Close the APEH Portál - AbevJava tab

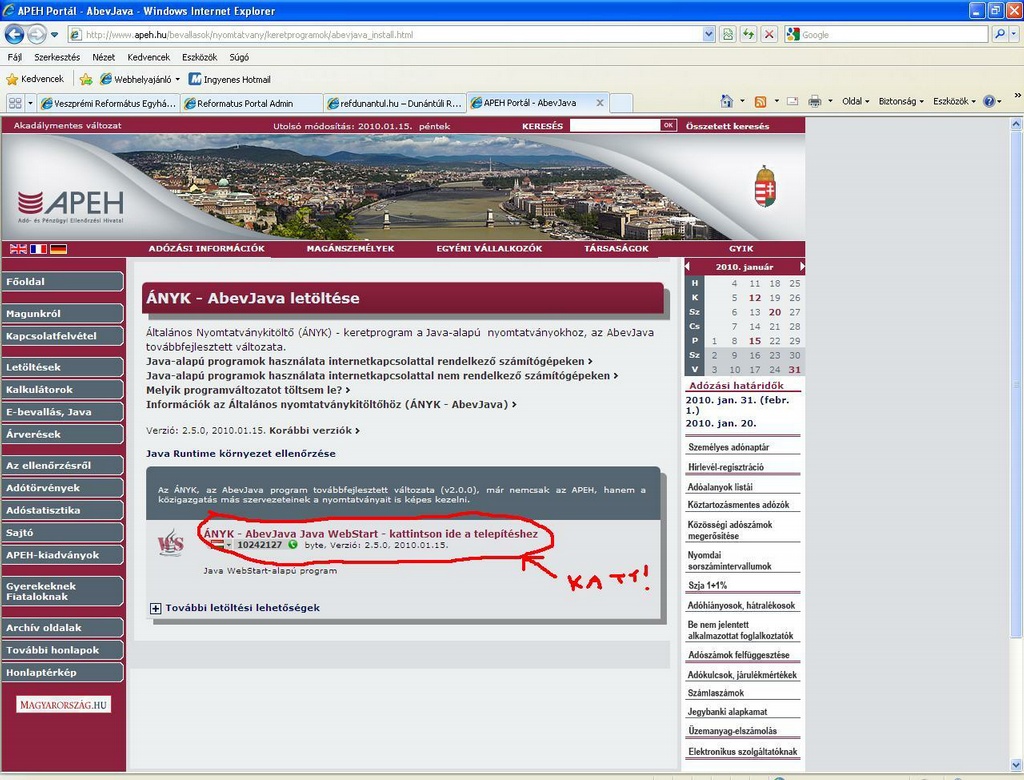pos(600,103)
